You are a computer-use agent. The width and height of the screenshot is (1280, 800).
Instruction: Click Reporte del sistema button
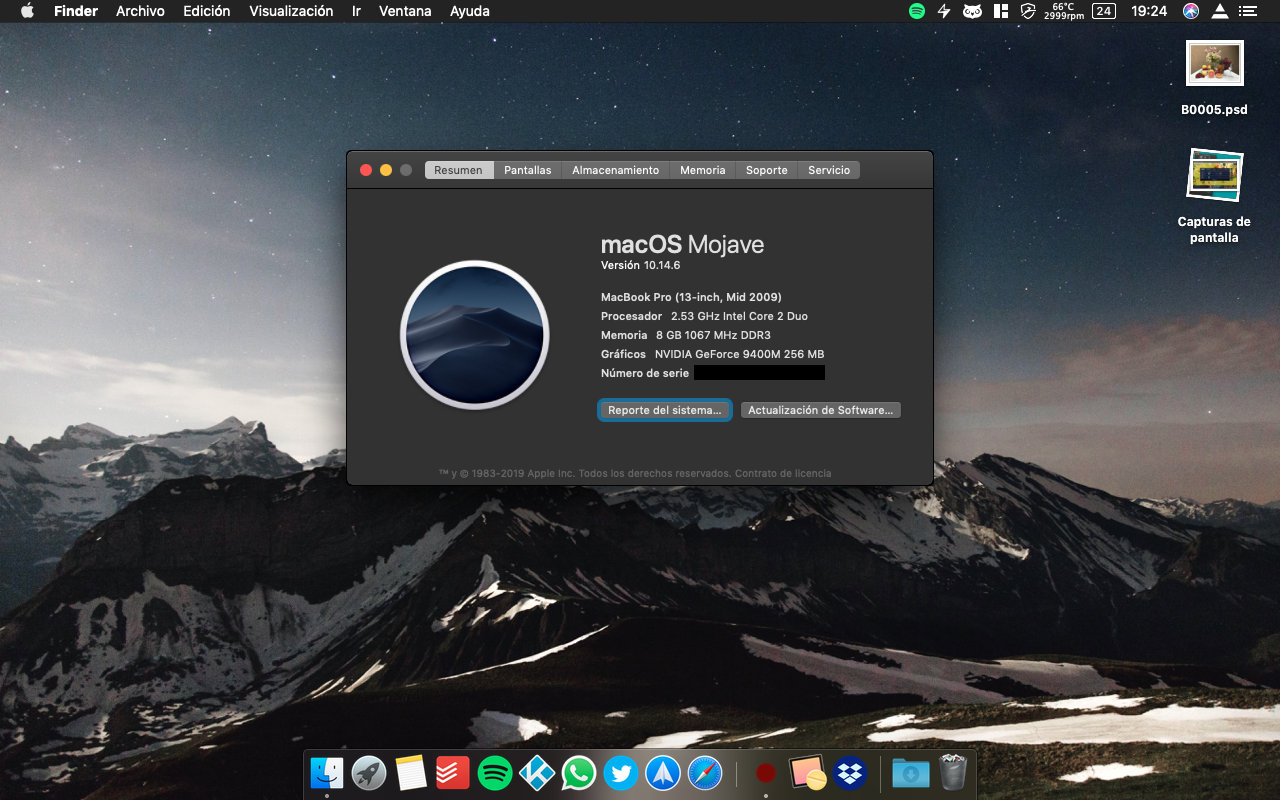point(665,410)
